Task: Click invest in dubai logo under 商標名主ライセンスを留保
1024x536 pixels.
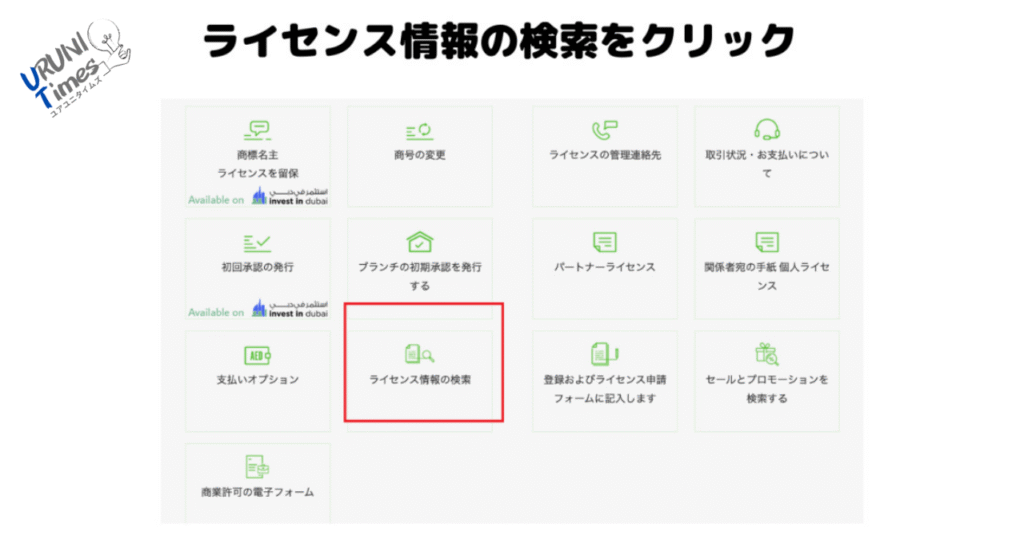Action: [x=290, y=197]
